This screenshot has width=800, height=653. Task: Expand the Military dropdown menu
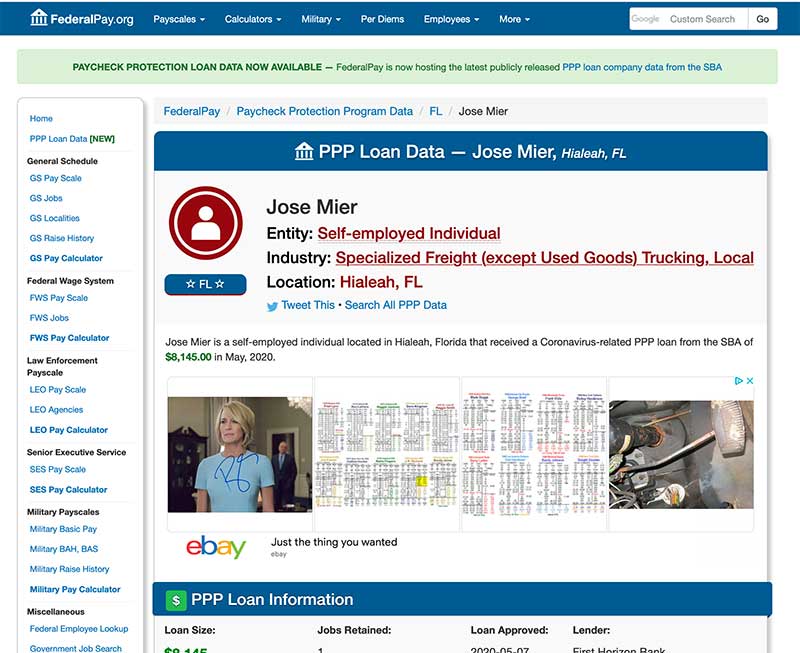[321, 19]
